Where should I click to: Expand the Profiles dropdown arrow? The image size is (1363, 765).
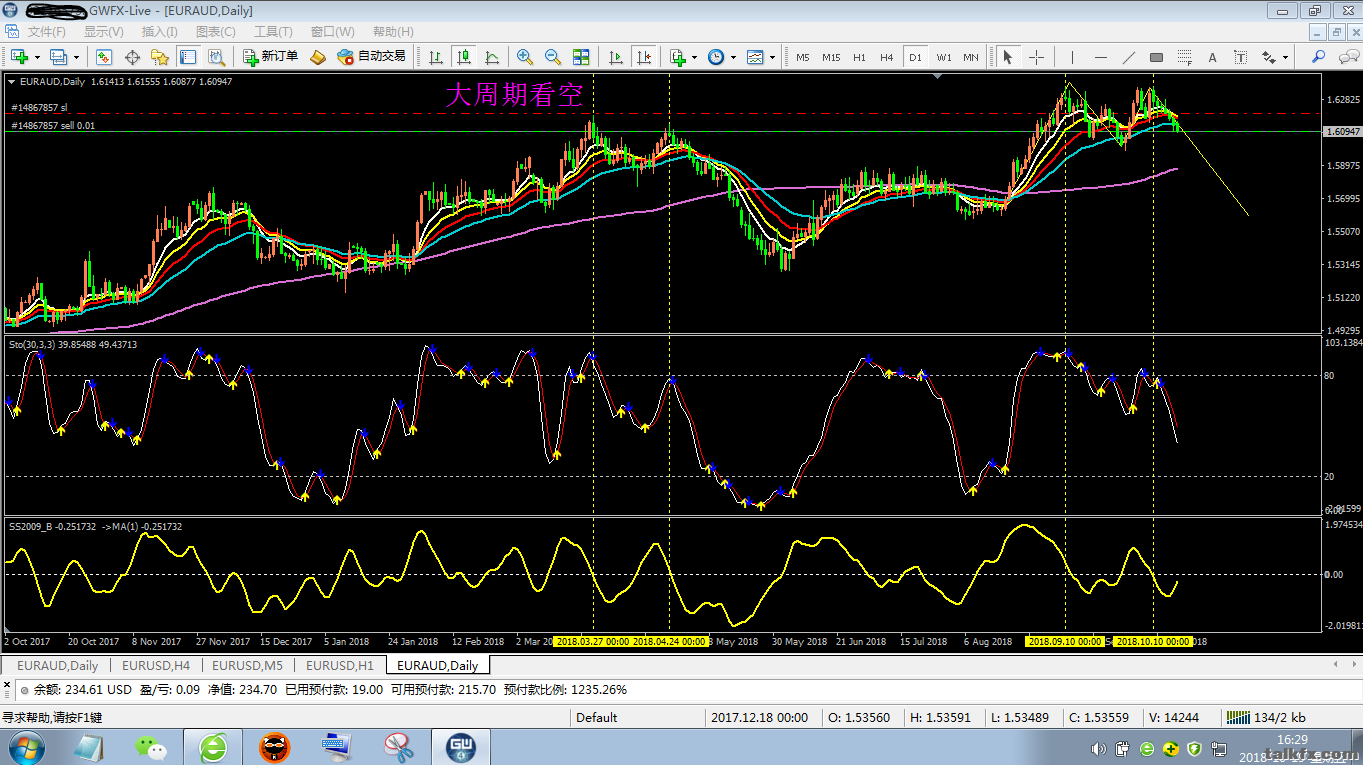click(x=76, y=57)
